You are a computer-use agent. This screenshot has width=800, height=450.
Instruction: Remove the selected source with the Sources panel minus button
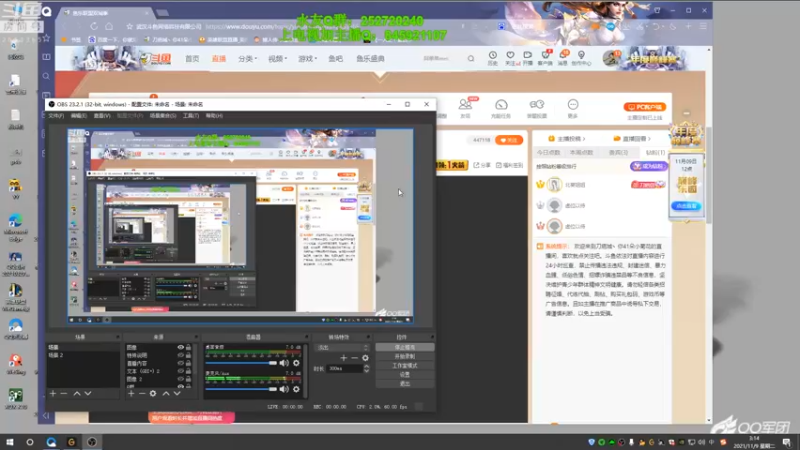pyautogui.click(x=142, y=394)
